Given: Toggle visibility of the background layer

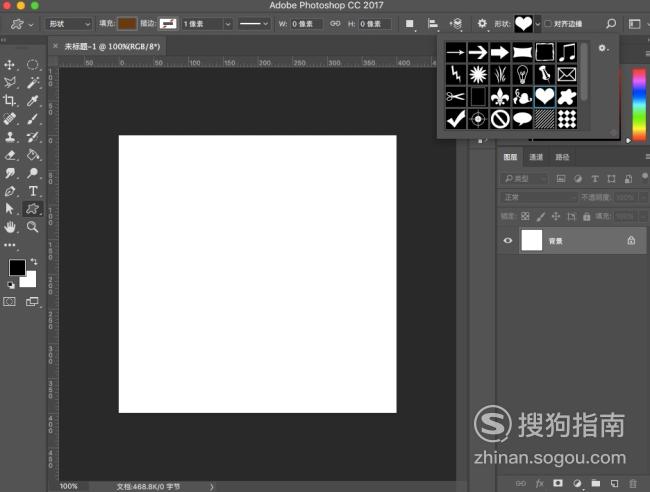Looking at the screenshot, I should (x=507, y=240).
